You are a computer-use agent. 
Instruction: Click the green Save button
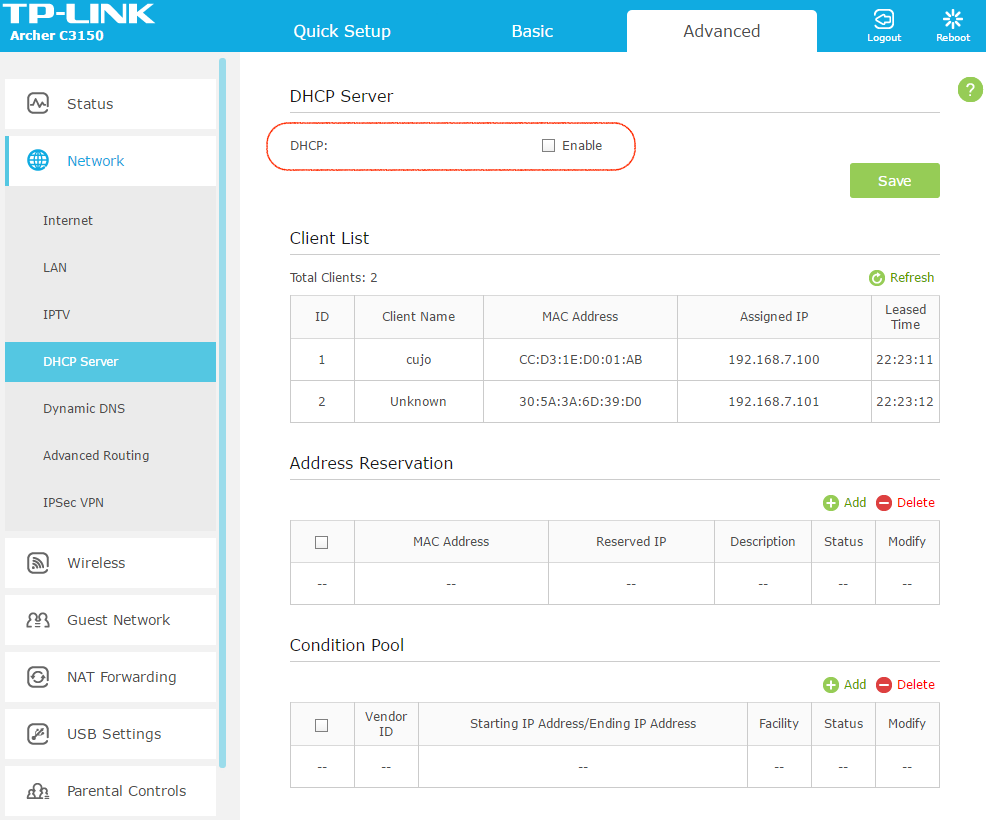click(x=894, y=180)
